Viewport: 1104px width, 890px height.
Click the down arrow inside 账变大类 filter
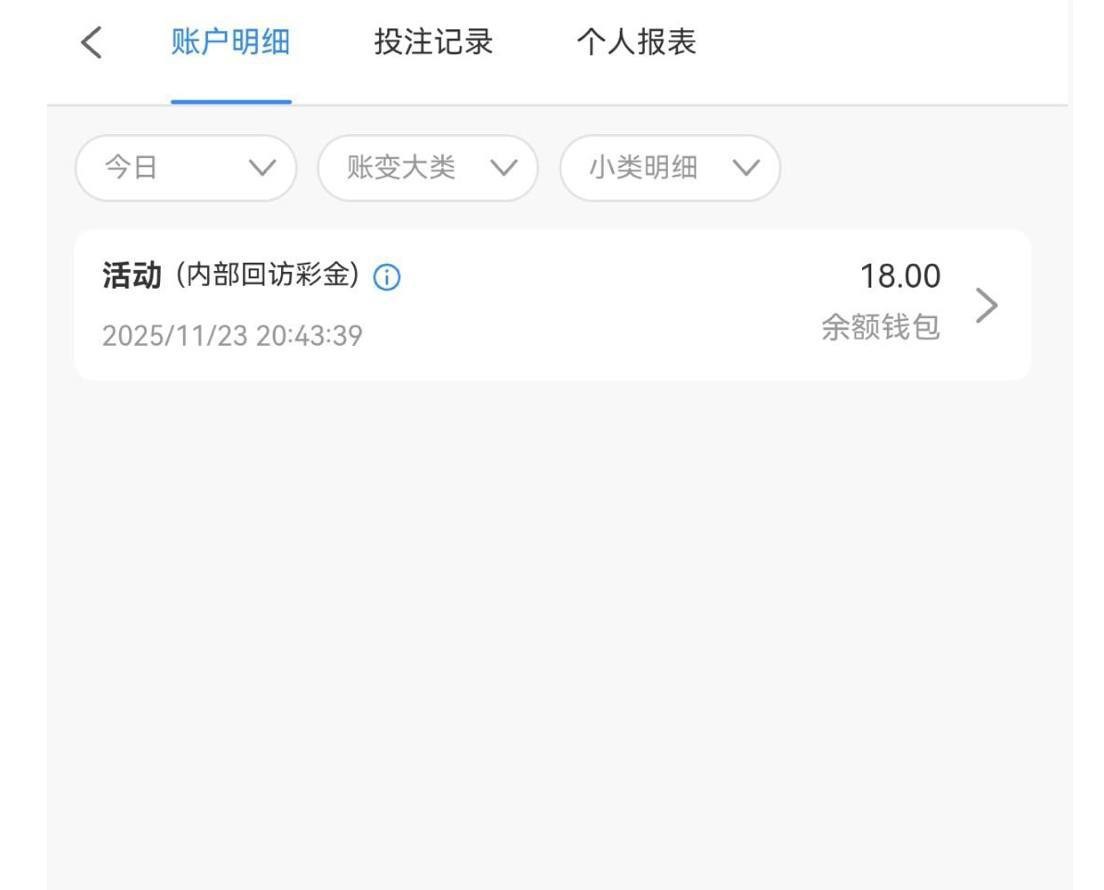click(x=504, y=168)
